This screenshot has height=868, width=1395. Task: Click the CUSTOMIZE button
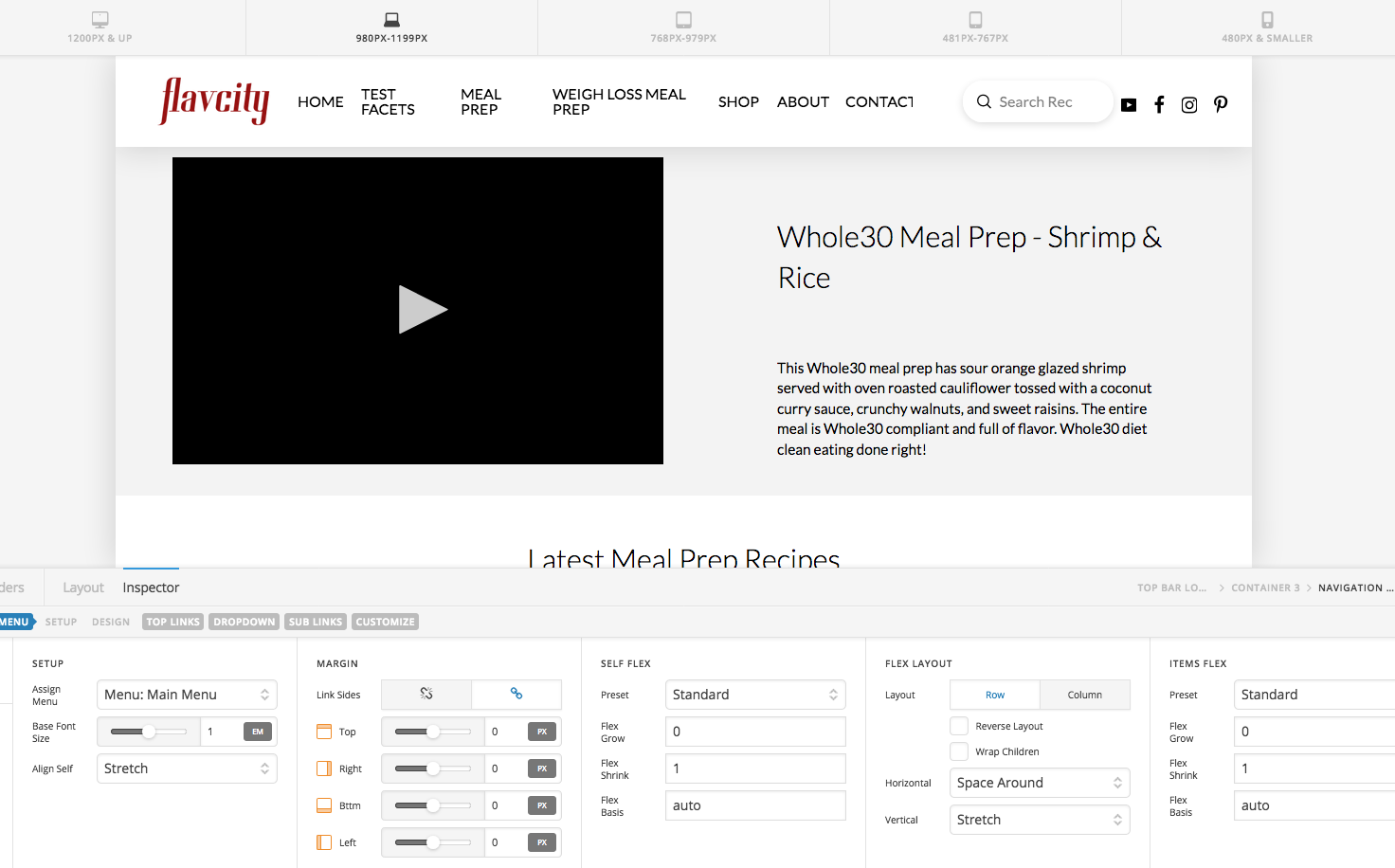385,622
